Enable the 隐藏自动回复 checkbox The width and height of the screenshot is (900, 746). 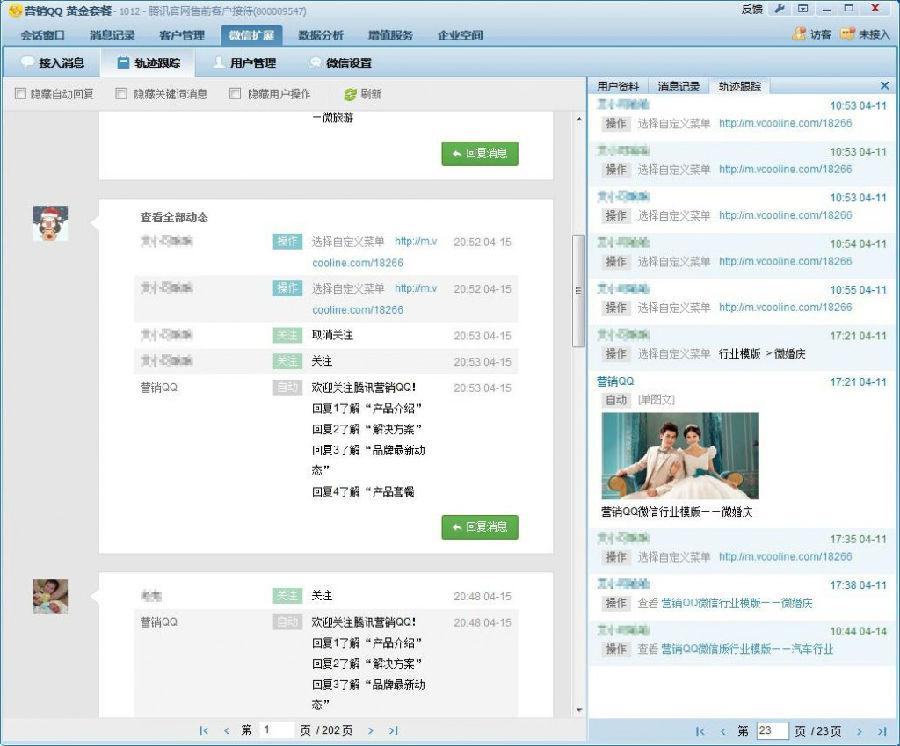[x=21, y=94]
